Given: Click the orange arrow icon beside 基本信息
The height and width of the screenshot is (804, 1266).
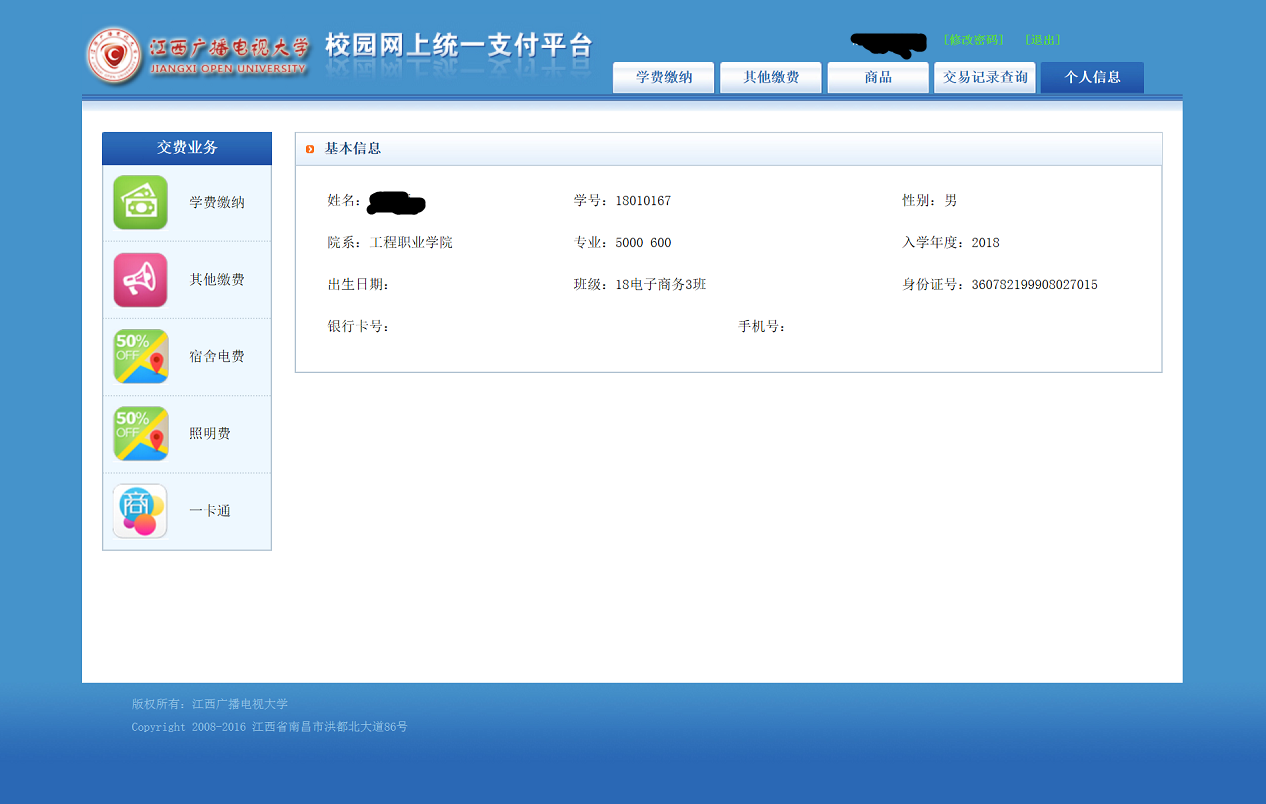Looking at the screenshot, I should tap(310, 149).
